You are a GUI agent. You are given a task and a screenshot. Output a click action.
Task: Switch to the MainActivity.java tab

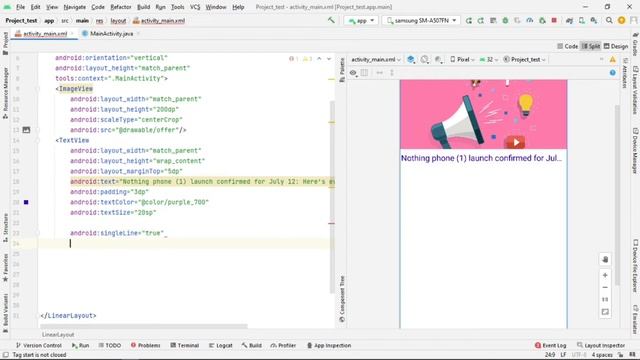click(x=111, y=33)
